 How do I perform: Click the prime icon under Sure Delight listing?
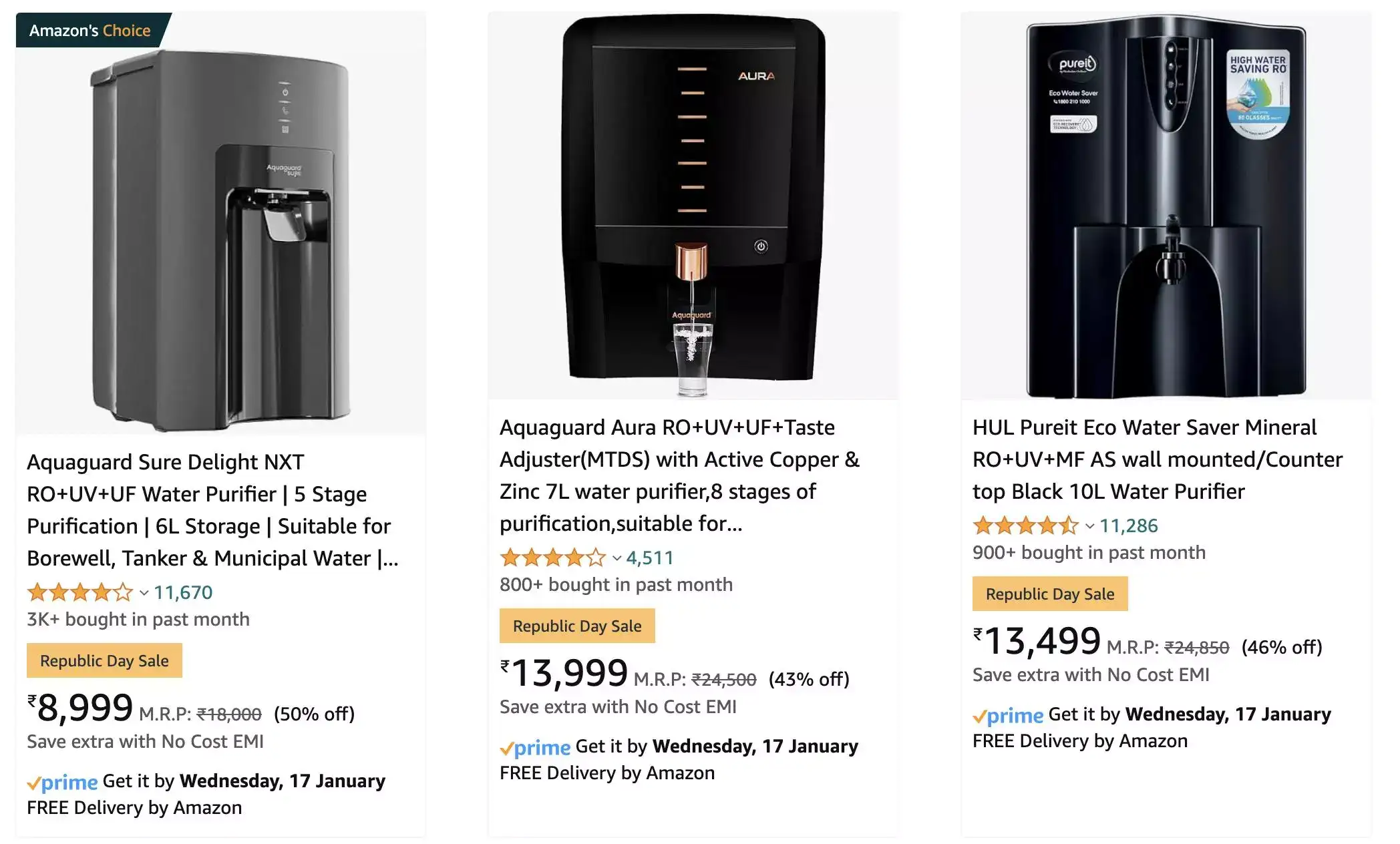62,782
